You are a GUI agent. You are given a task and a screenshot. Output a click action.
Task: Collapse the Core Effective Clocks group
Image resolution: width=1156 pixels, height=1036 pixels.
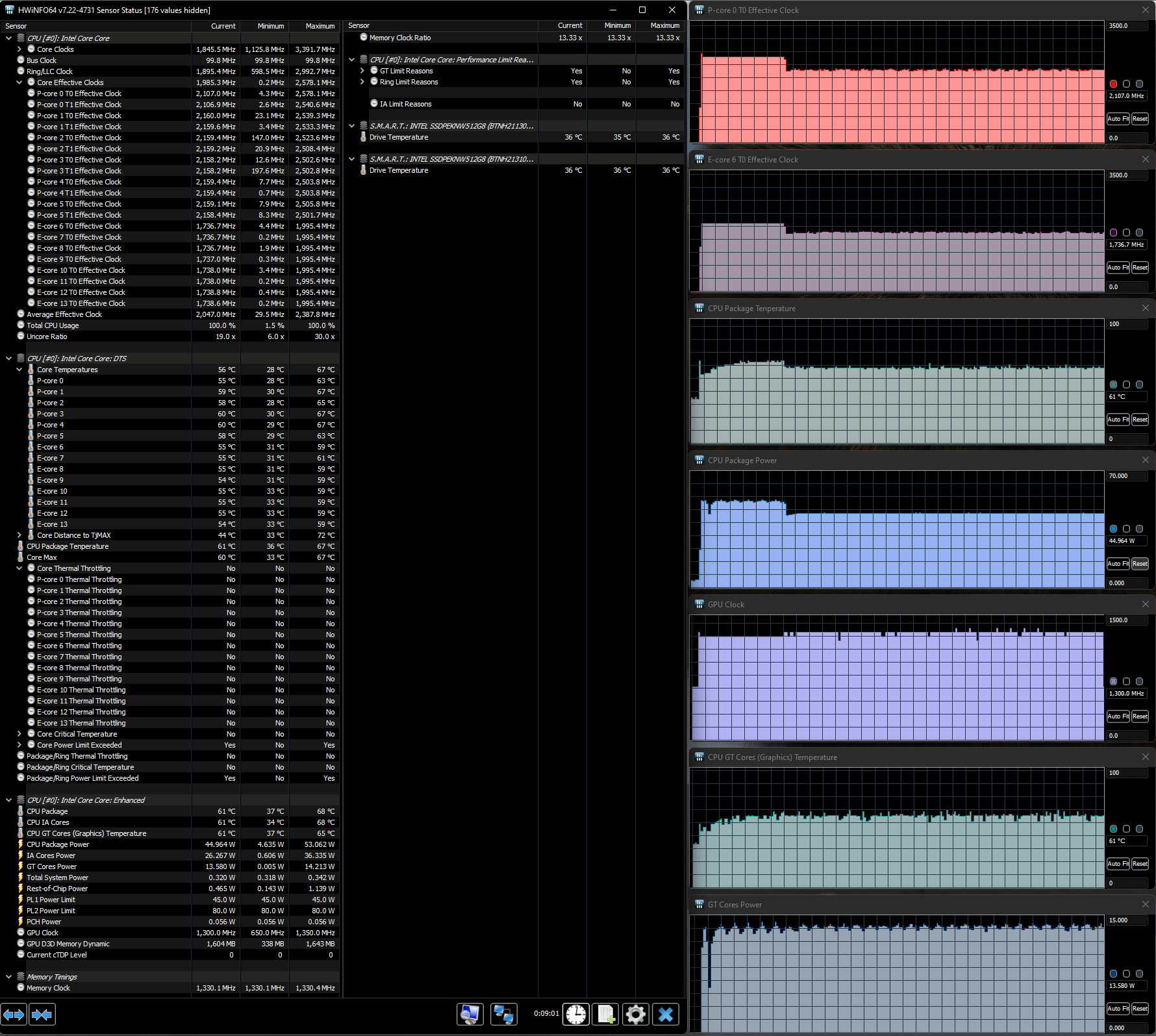pos(19,82)
